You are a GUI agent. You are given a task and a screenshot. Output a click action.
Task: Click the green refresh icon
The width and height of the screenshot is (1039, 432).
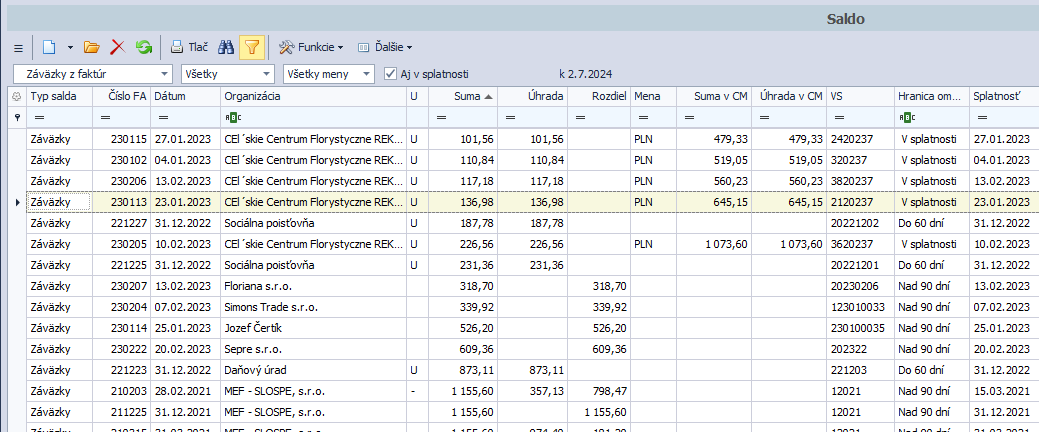coord(144,47)
